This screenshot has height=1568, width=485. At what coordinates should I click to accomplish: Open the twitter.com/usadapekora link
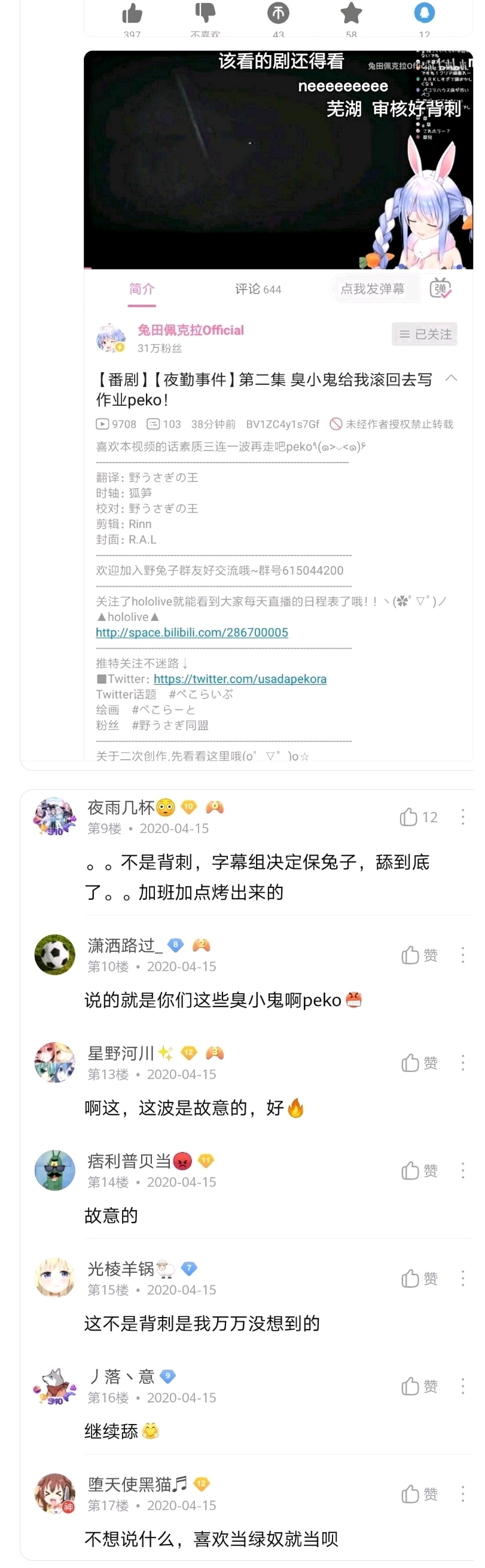tap(240, 679)
